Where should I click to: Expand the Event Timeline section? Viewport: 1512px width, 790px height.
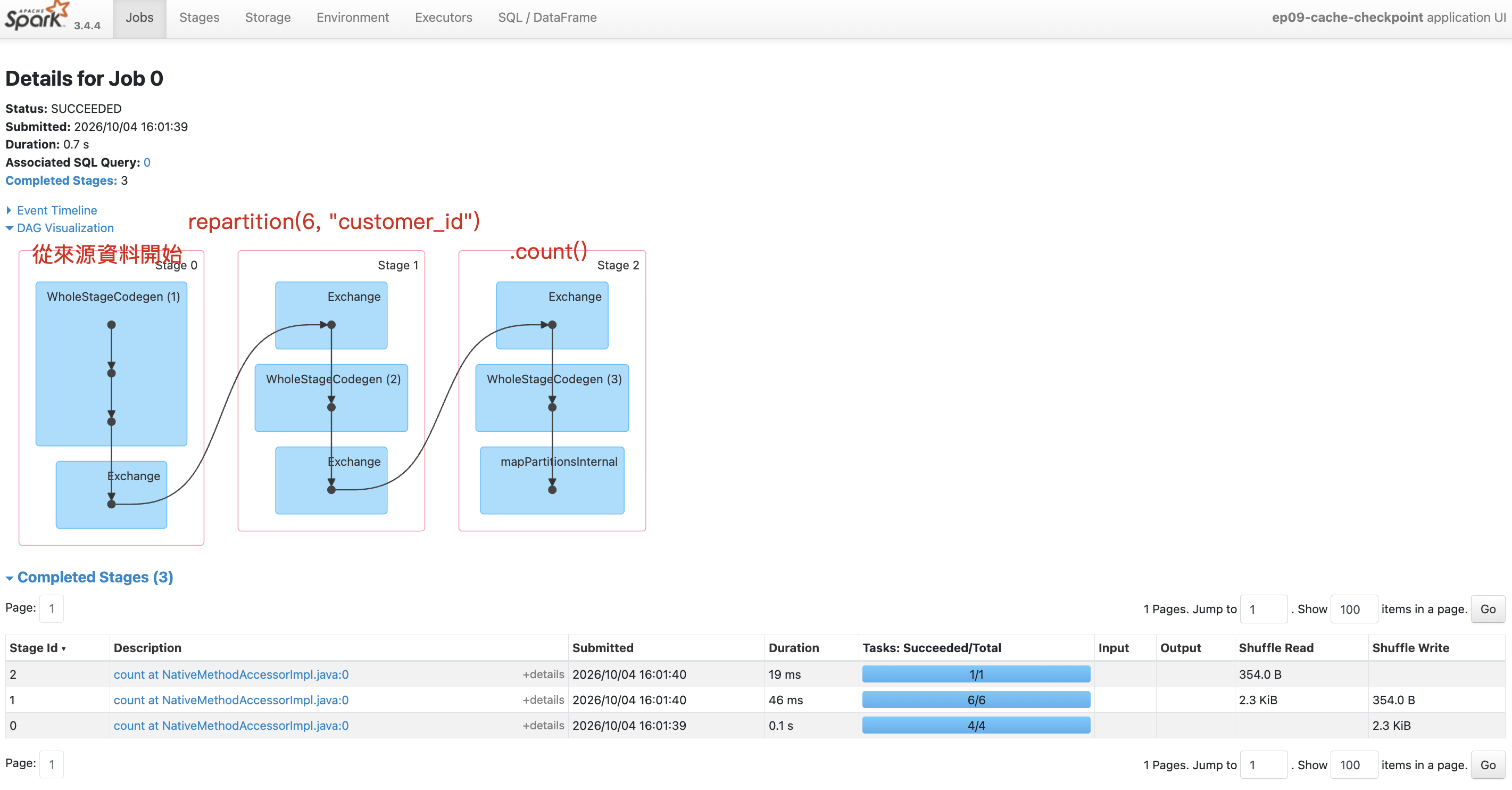pyautogui.click(x=56, y=210)
